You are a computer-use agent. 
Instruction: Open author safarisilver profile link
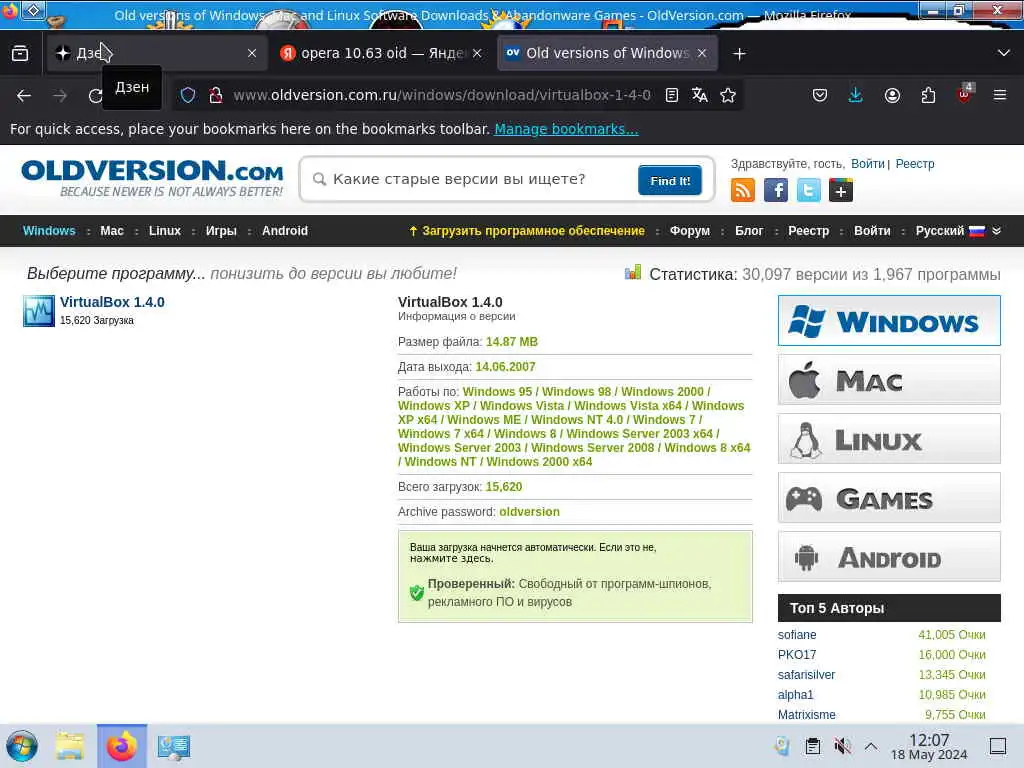[806, 675]
